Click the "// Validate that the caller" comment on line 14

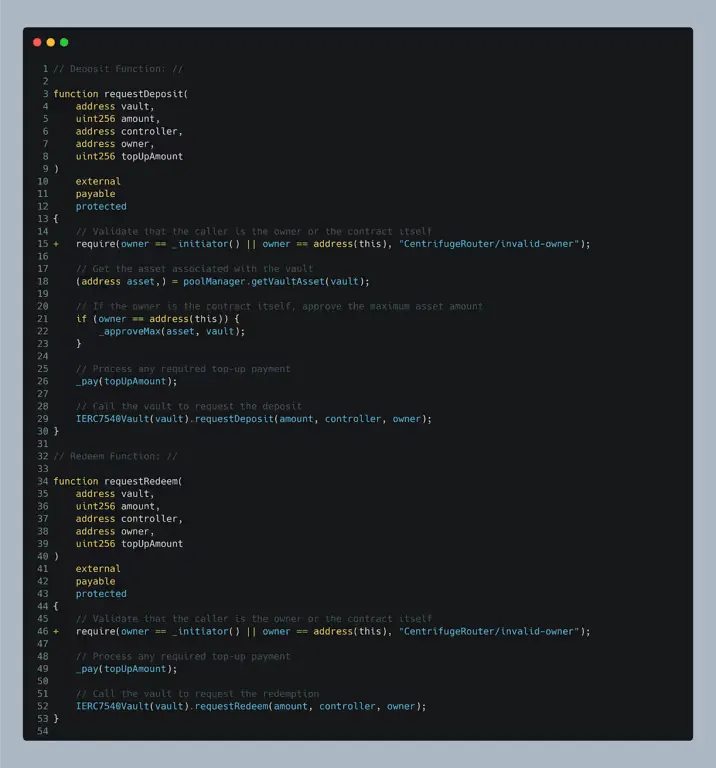click(254, 231)
